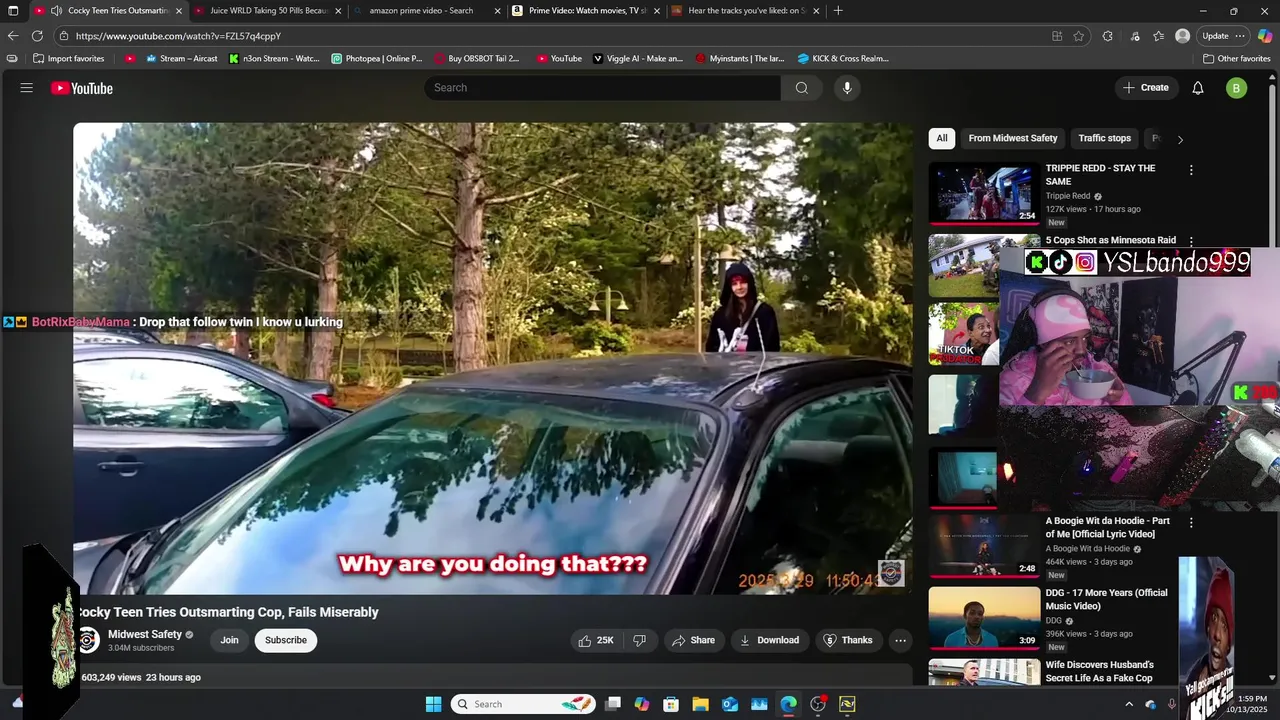1280x720 pixels.
Task: Go back in the browser
Action: [x=13, y=36]
